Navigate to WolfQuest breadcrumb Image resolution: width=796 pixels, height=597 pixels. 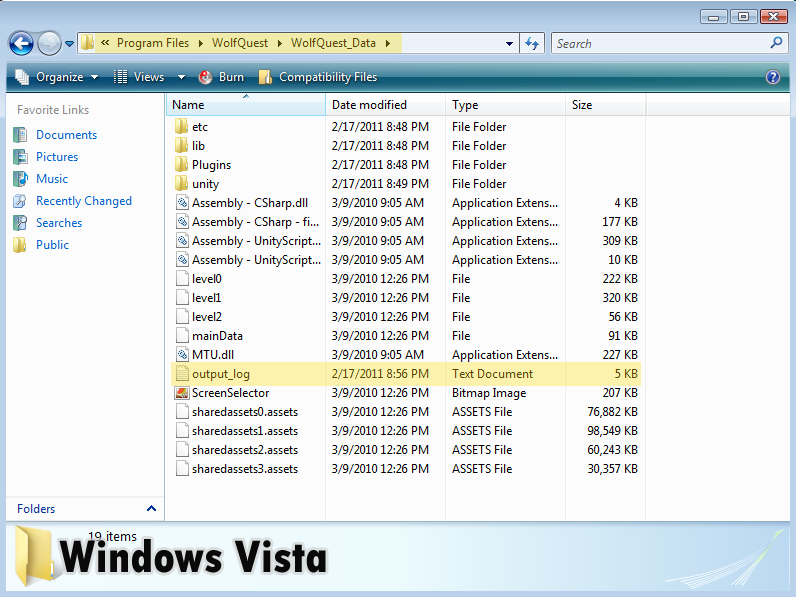click(x=240, y=43)
